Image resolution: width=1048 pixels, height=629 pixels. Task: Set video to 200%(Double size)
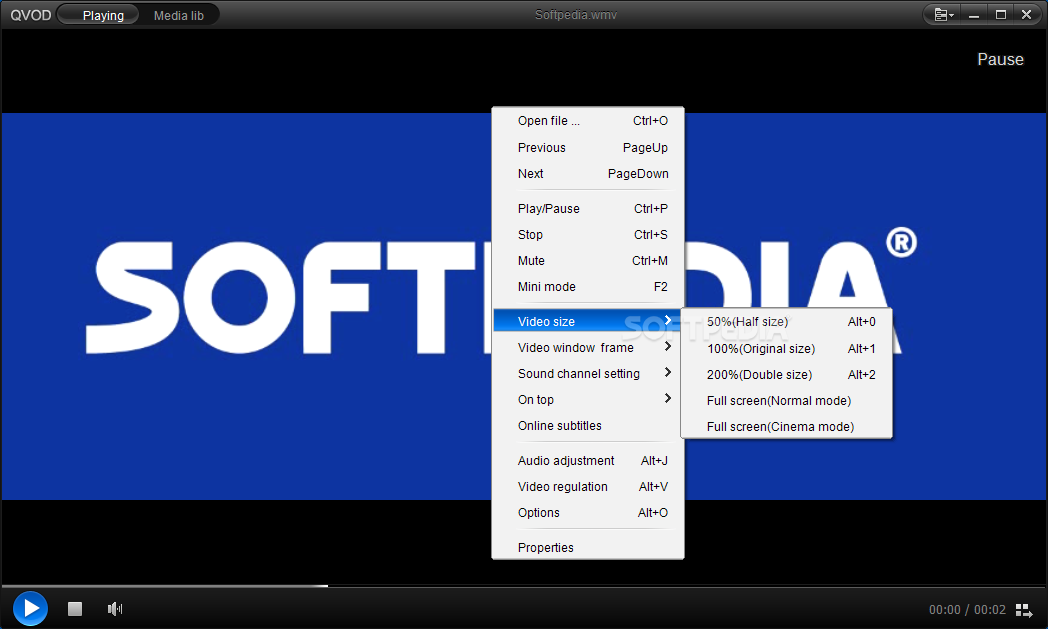pyautogui.click(x=787, y=374)
